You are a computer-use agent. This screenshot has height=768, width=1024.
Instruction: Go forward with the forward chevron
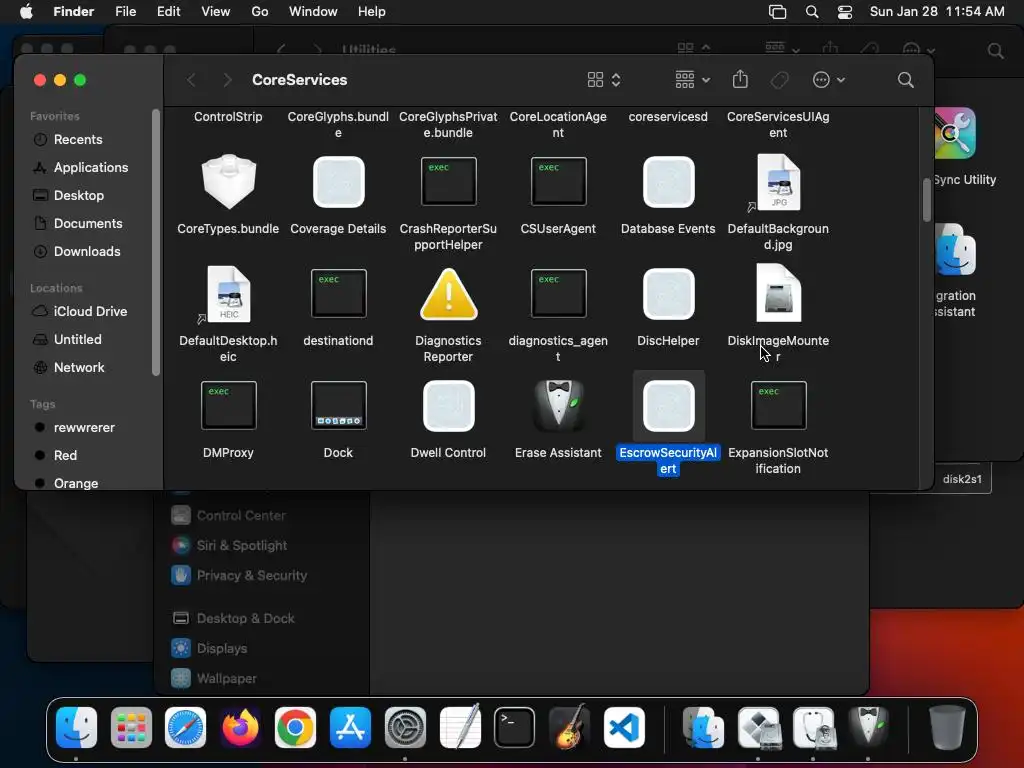click(x=227, y=80)
